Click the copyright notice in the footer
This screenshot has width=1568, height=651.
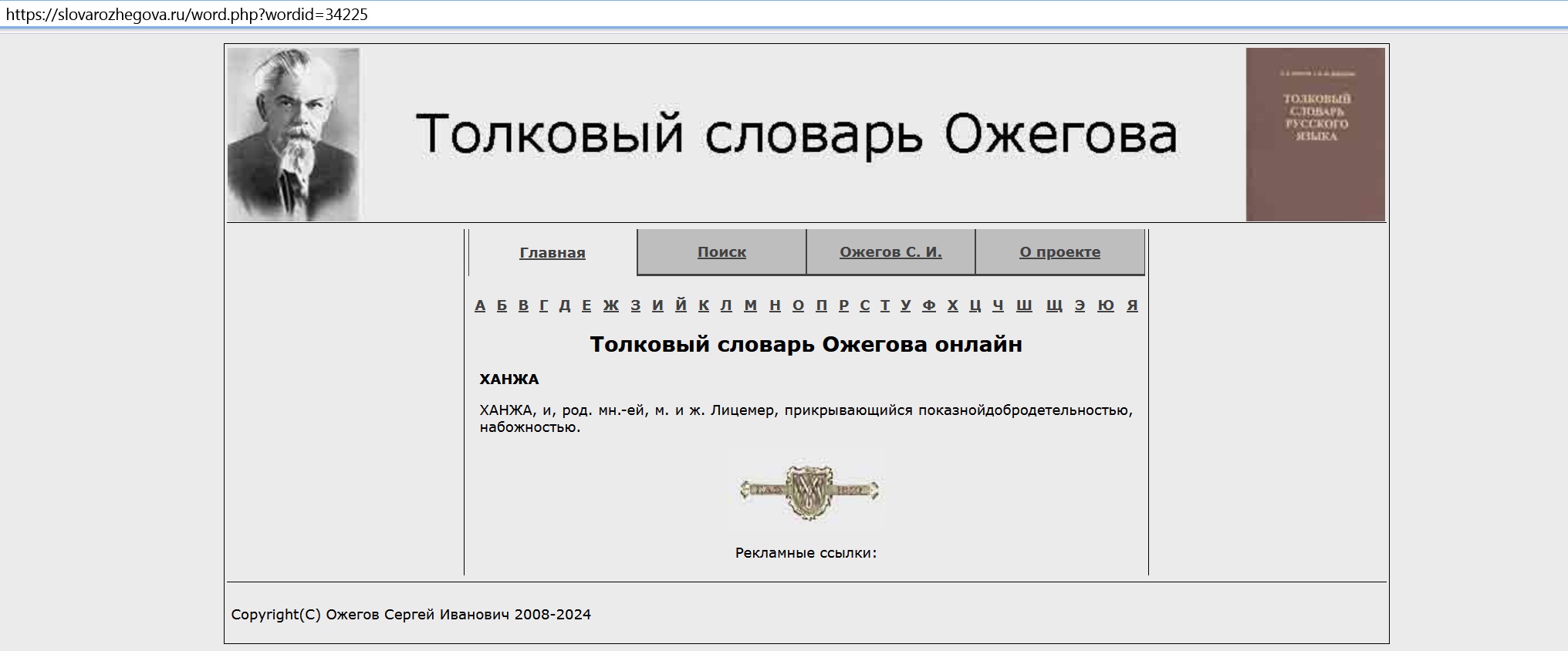pyautogui.click(x=411, y=615)
